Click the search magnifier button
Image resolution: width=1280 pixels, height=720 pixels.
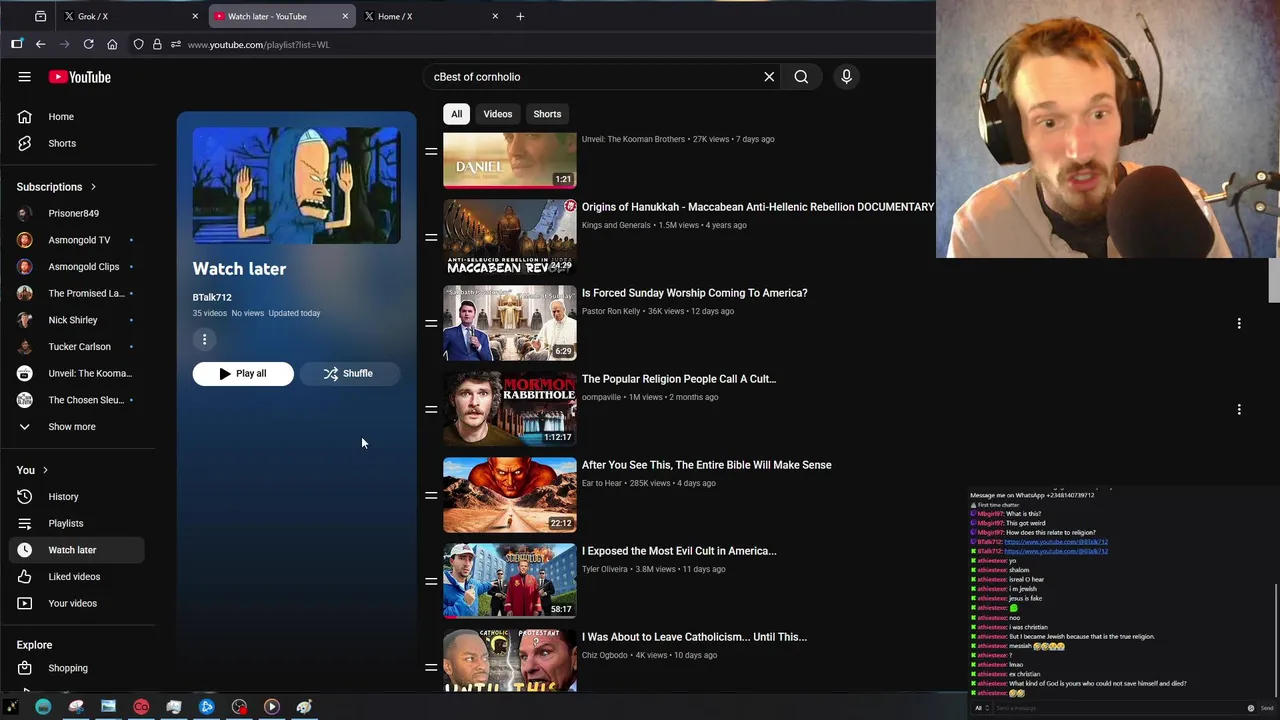pos(801,77)
